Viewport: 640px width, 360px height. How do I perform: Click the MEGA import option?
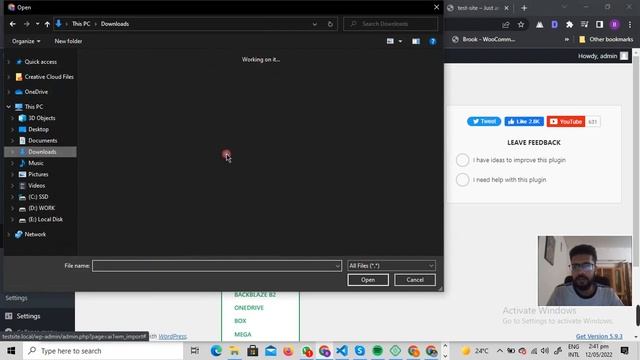(243, 334)
